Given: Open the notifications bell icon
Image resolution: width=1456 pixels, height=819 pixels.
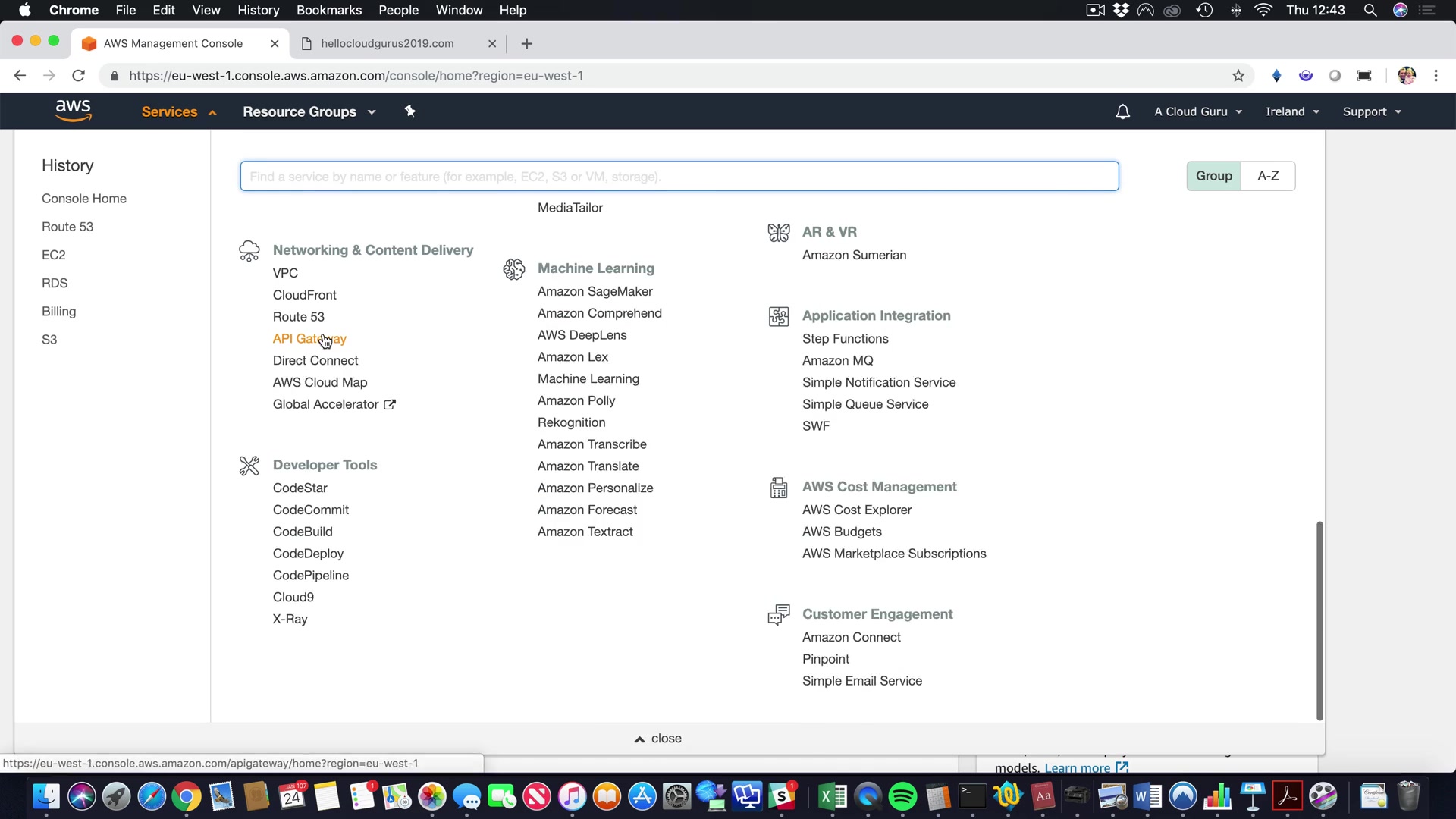Looking at the screenshot, I should [x=1122, y=111].
